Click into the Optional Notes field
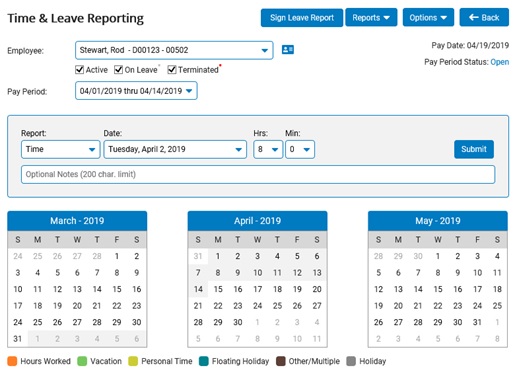The width and height of the screenshot is (515, 374). [x=258, y=174]
